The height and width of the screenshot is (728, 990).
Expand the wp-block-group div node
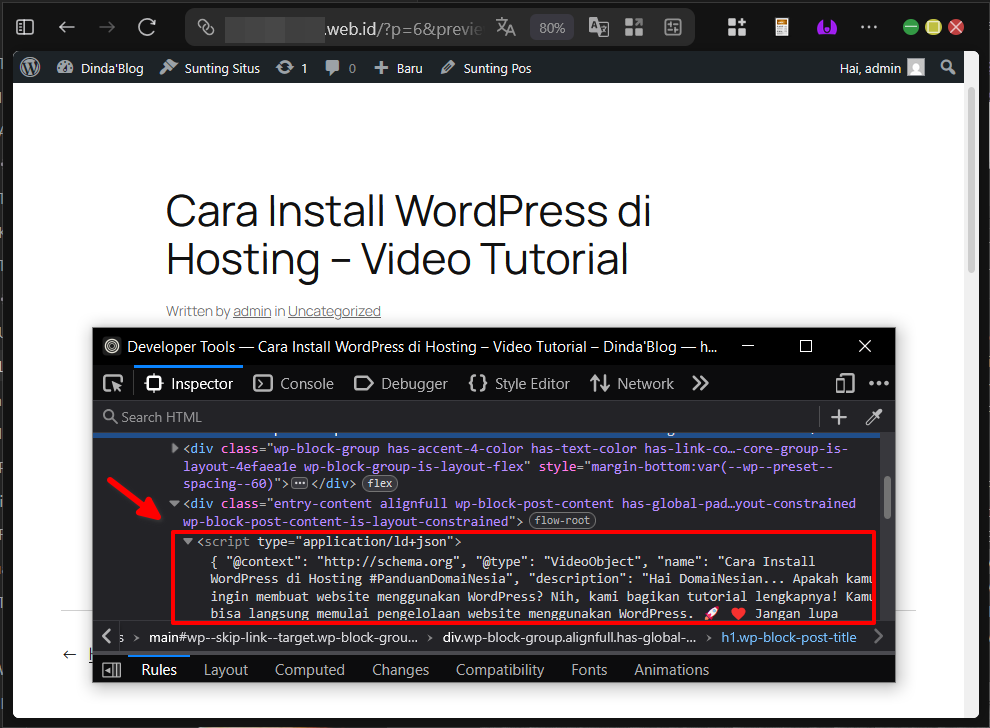pyautogui.click(x=175, y=448)
